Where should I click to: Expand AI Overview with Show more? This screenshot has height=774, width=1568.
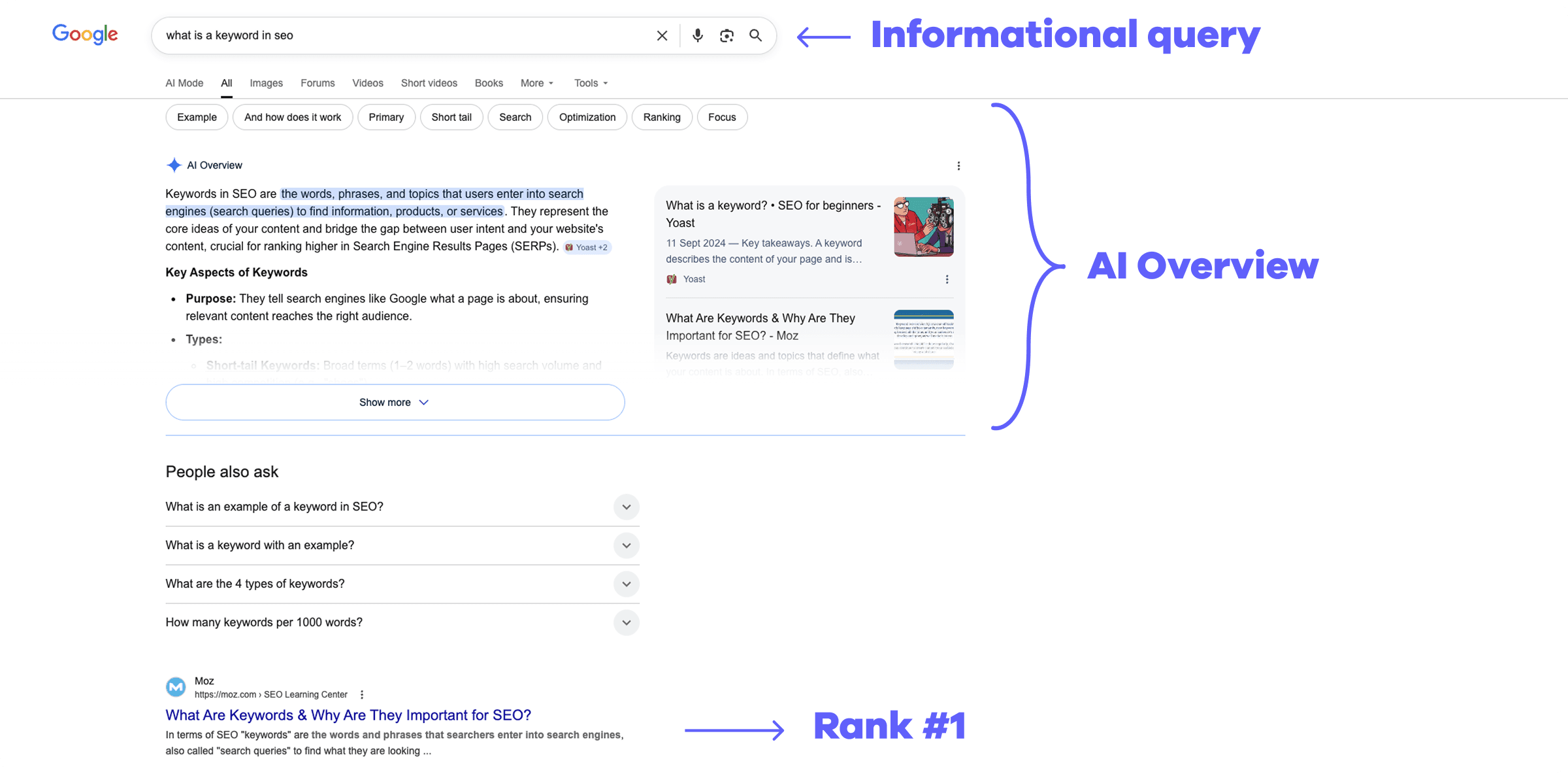tap(395, 402)
